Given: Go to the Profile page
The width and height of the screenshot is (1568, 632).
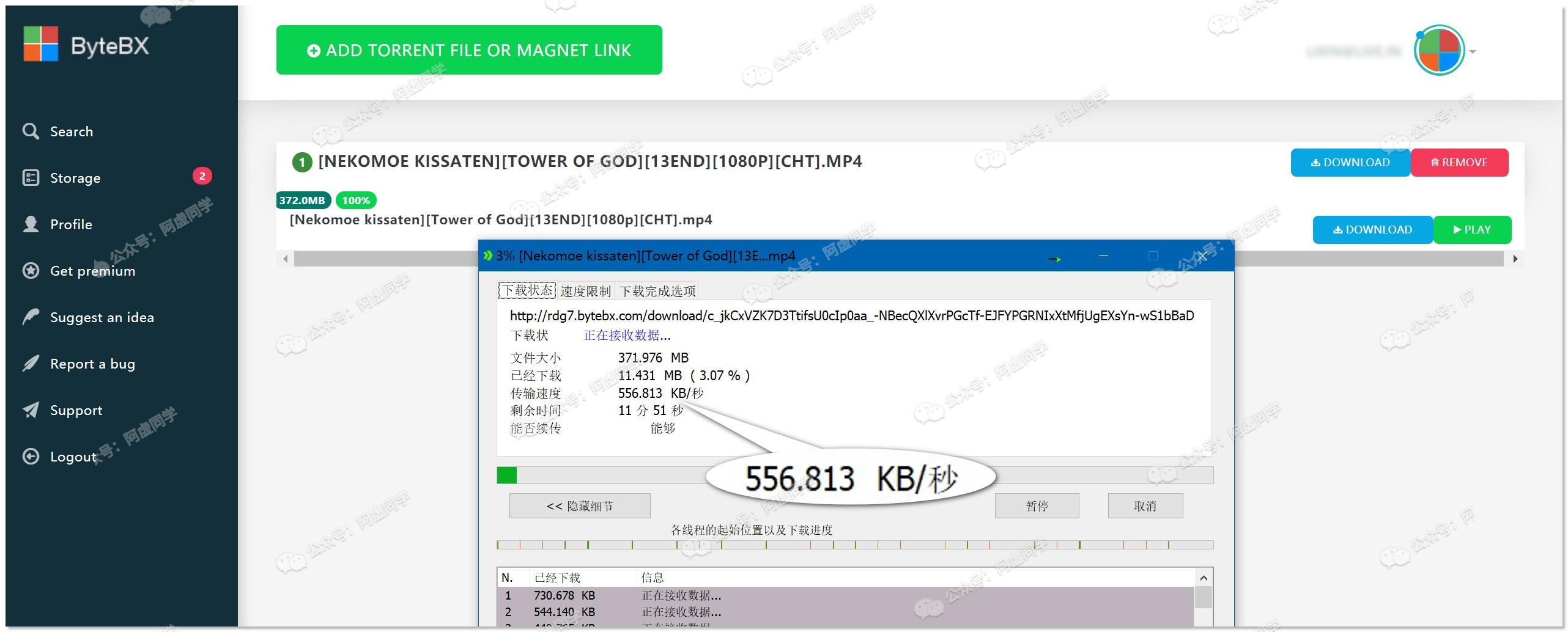Looking at the screenshot, I should 71,224.
